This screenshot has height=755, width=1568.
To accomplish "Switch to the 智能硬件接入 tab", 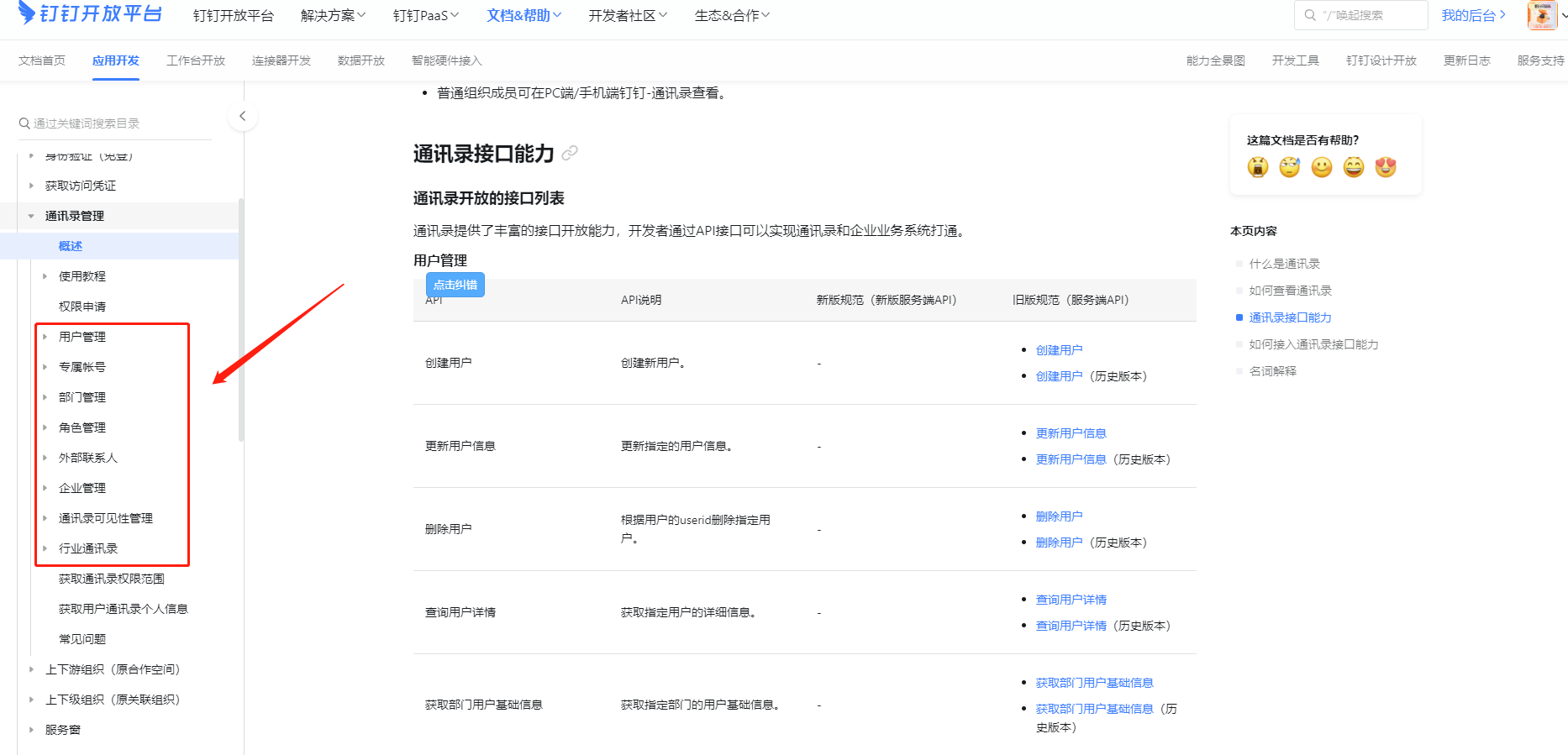I will tap(447, 60).
